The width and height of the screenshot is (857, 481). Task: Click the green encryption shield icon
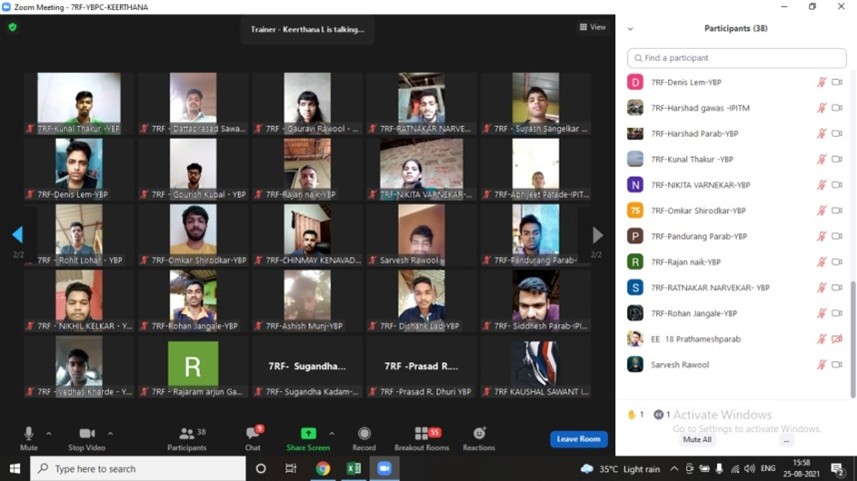point(12,27)
